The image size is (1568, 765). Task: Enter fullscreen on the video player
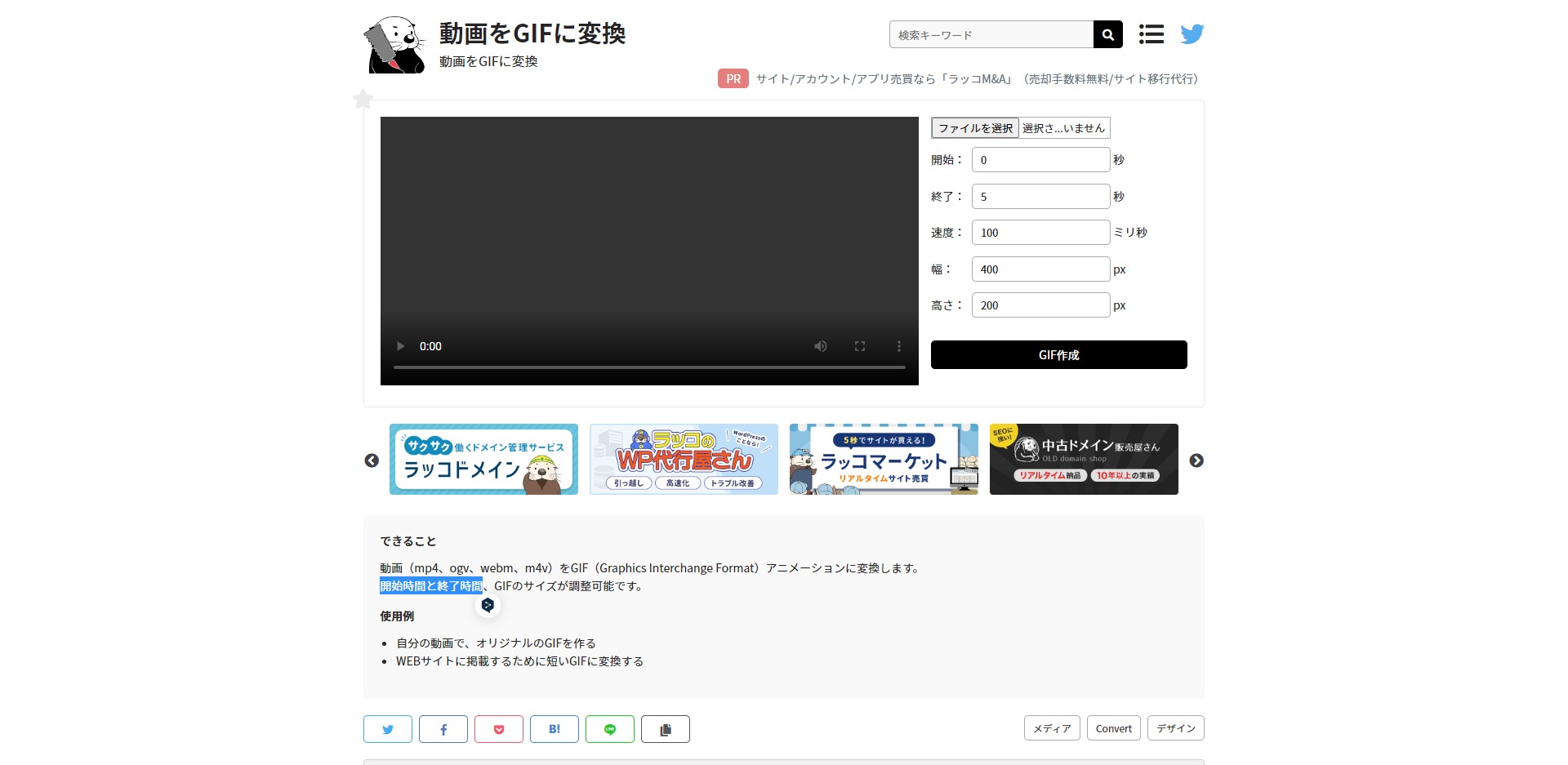pyautogui.click(x=859, y=346)
